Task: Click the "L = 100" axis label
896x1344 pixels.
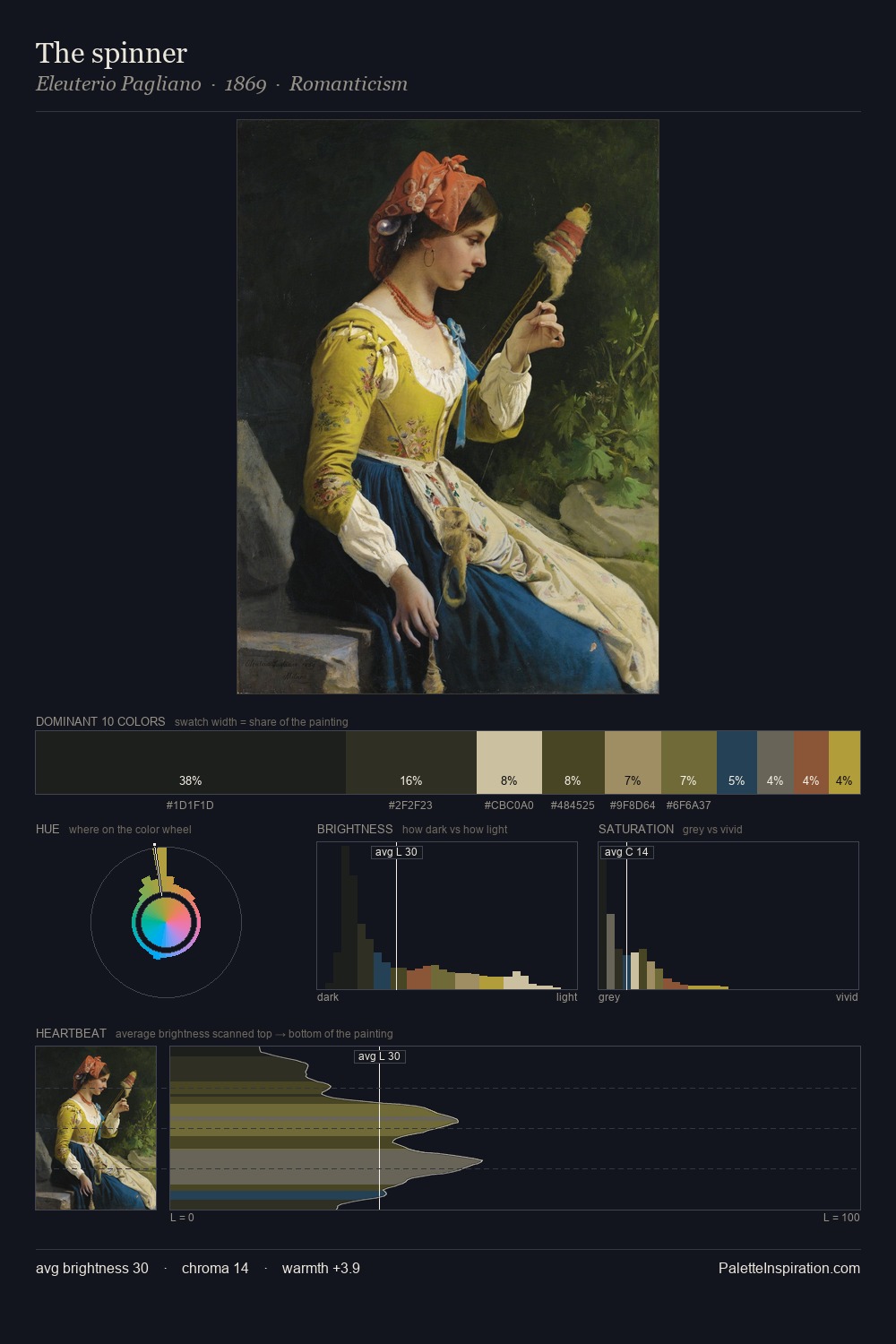Action: coord(841,1218)
